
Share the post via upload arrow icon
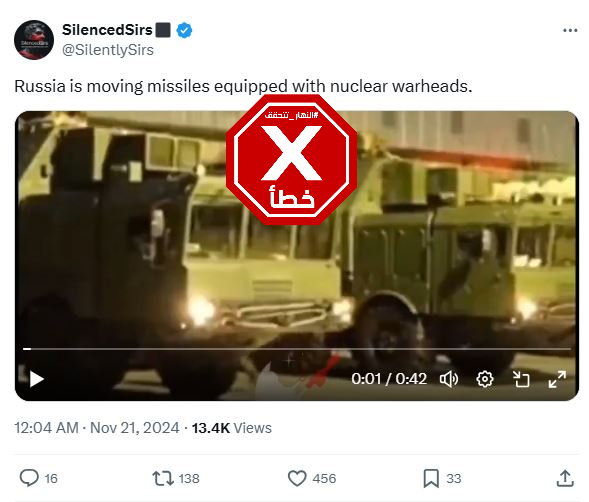(565, 478)
